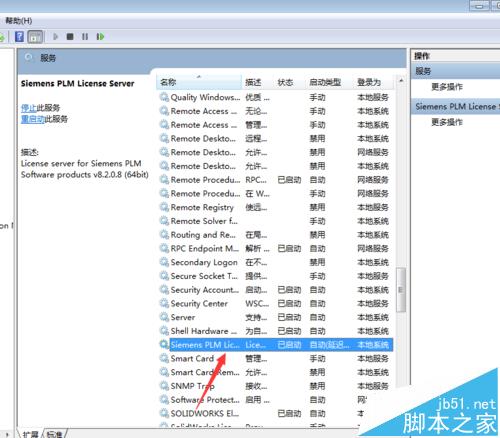
Task: Click 更多操作 under Siemens PLM License
Action: tap(447, 122)
